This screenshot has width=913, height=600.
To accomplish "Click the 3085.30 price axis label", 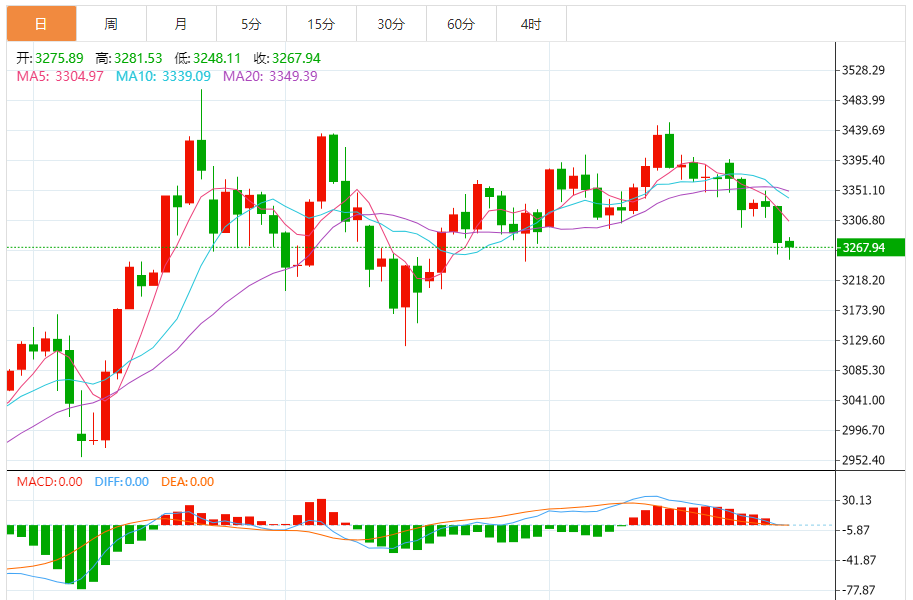I will tap(864, 370).
